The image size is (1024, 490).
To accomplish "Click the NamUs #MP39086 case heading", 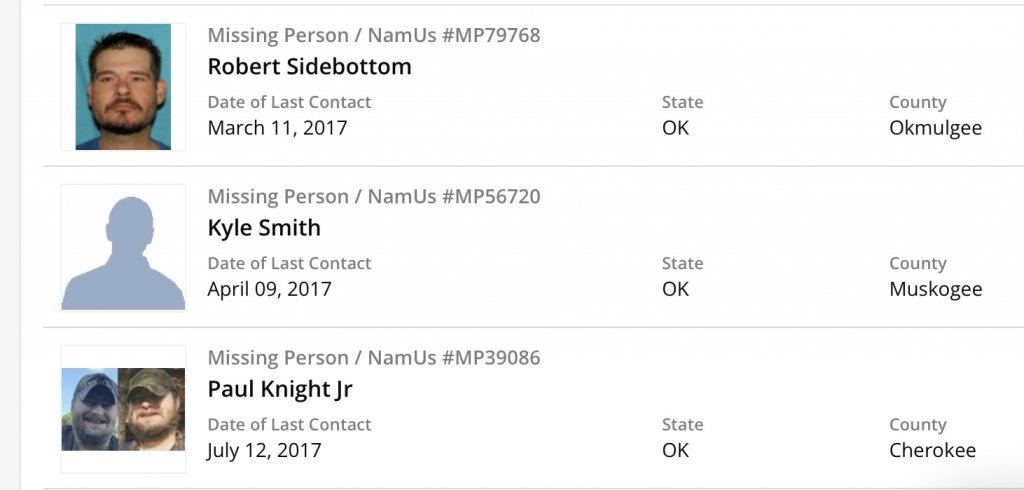I will tap(373, 358).
